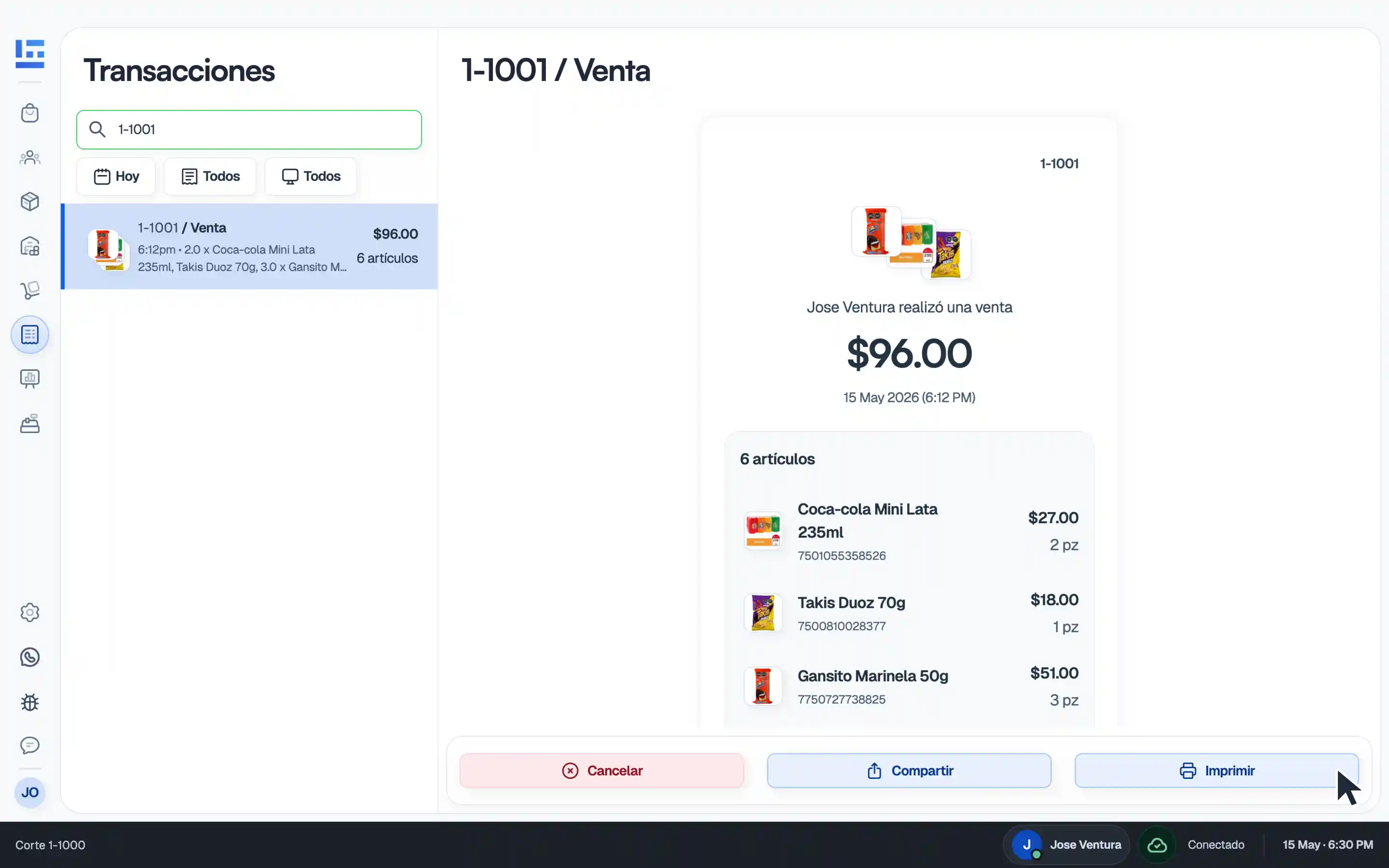This screenshot has width=1389, height=868.
Task: Click the 15 May · 6:30 PM clock
Action: [1328, 845]
